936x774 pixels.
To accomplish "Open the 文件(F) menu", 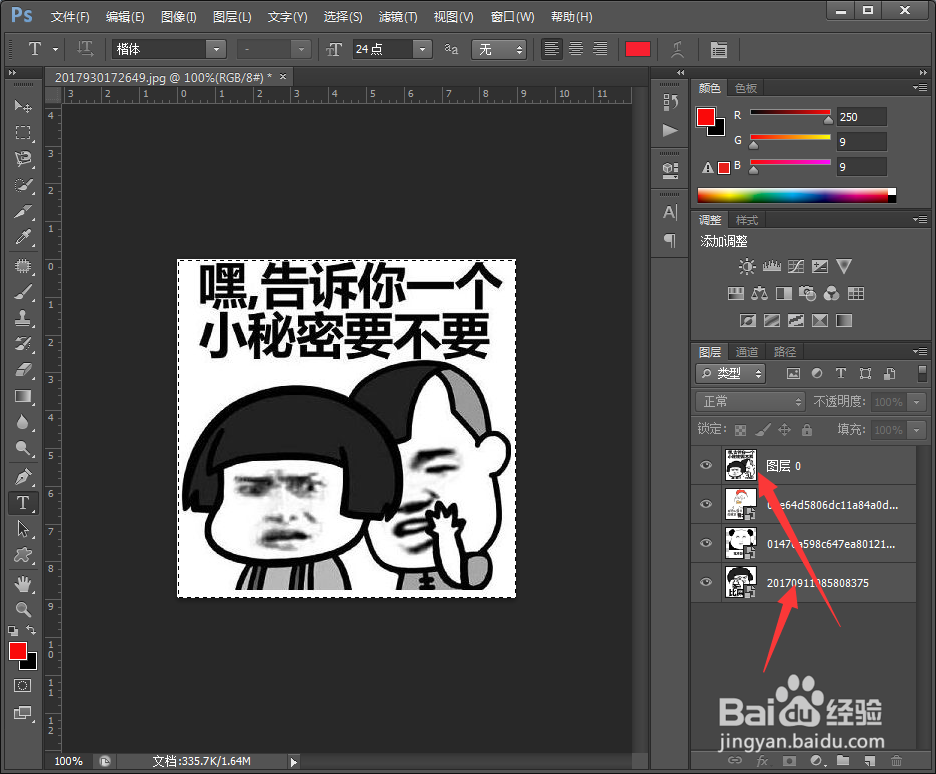I will (x=70, y=17).
